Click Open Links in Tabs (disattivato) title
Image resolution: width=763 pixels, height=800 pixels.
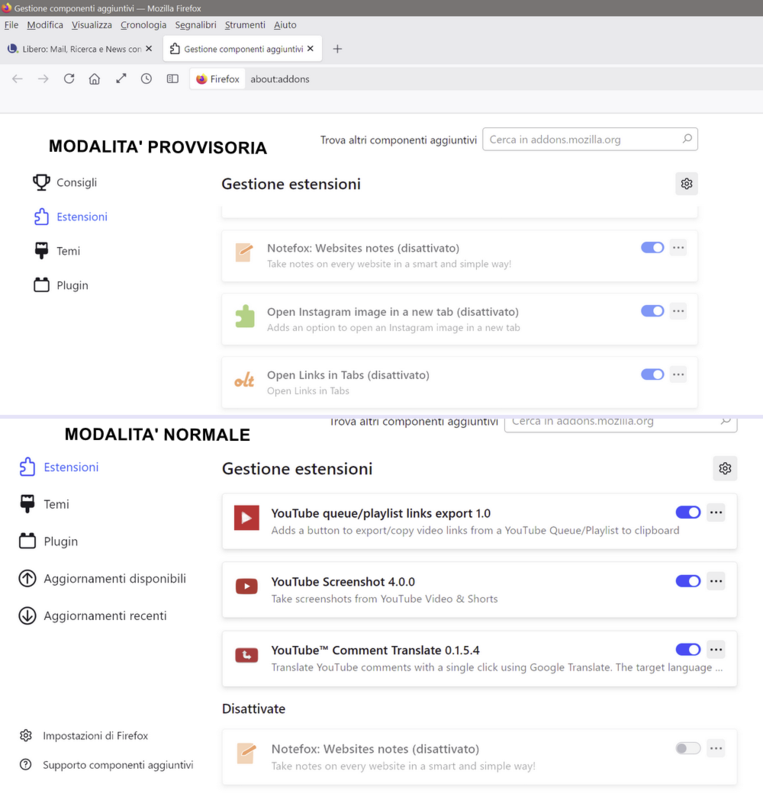coord(348,375)
